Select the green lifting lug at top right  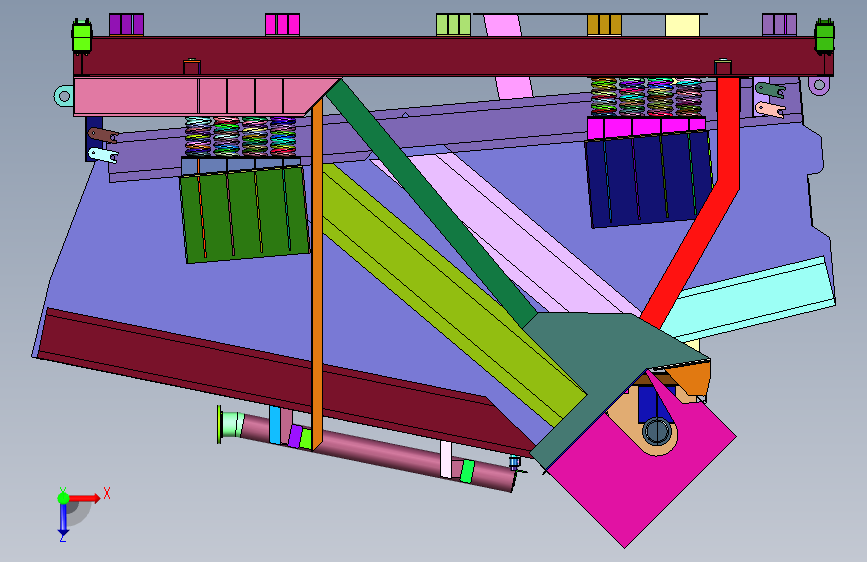(x=824, y=37)
